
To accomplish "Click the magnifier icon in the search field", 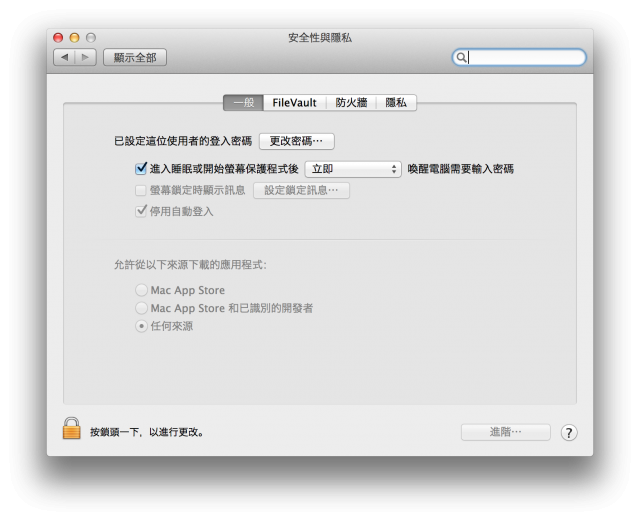I will tap(461, 57).
